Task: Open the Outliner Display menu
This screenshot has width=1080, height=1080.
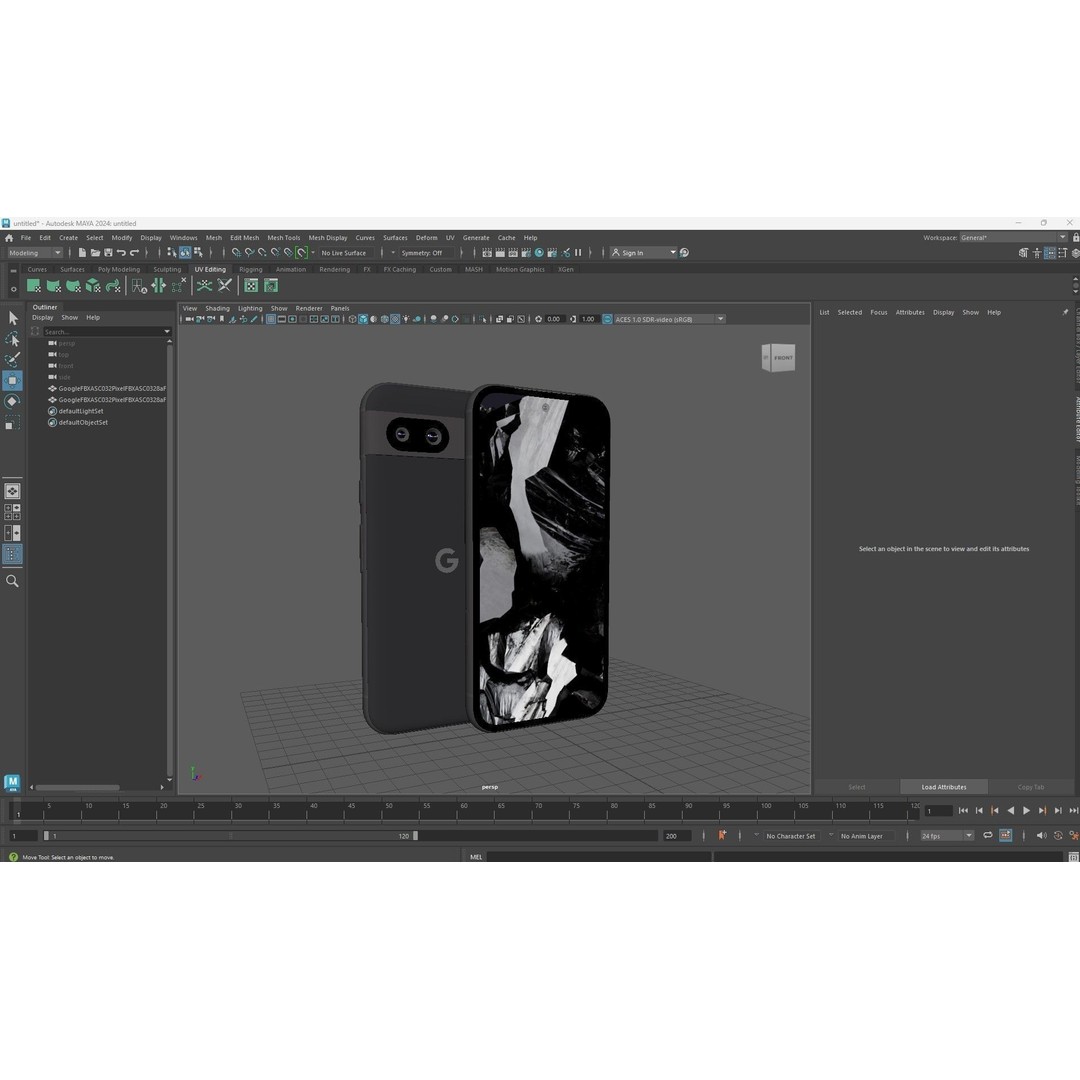Action: [x=43, y=318]
